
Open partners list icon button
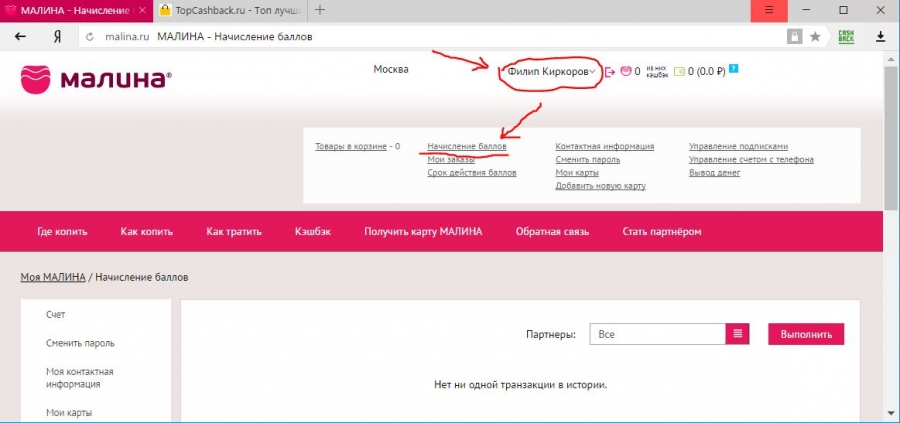[x=738, y=334]
